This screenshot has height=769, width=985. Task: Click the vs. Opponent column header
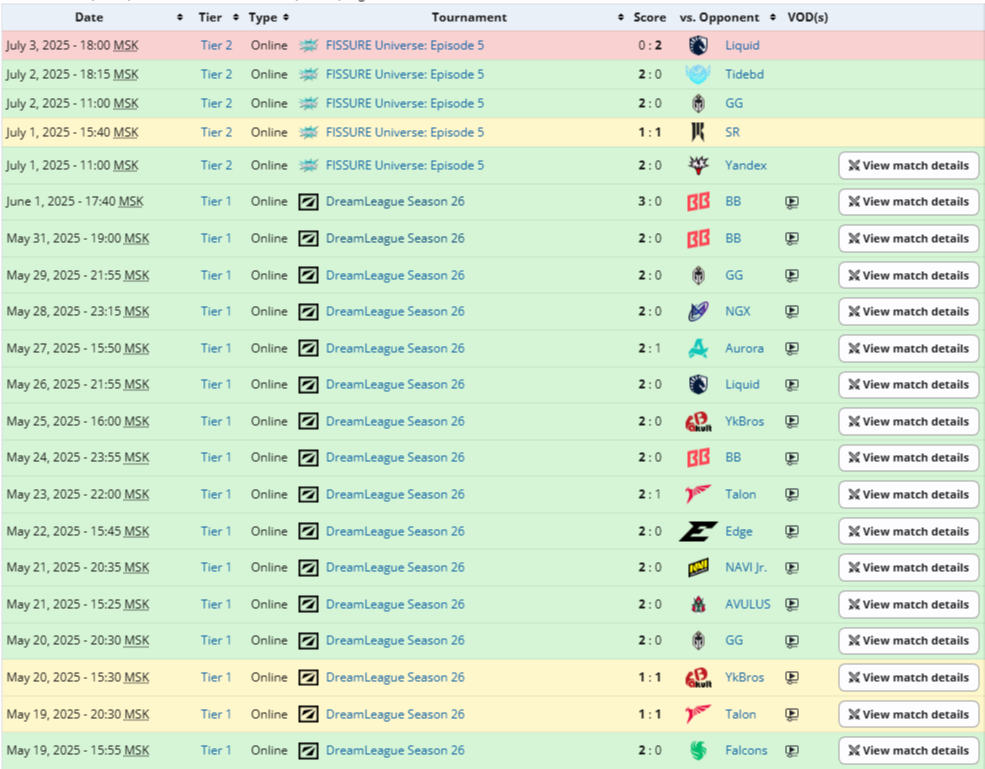pyautogui.click(x=719, y=17)
